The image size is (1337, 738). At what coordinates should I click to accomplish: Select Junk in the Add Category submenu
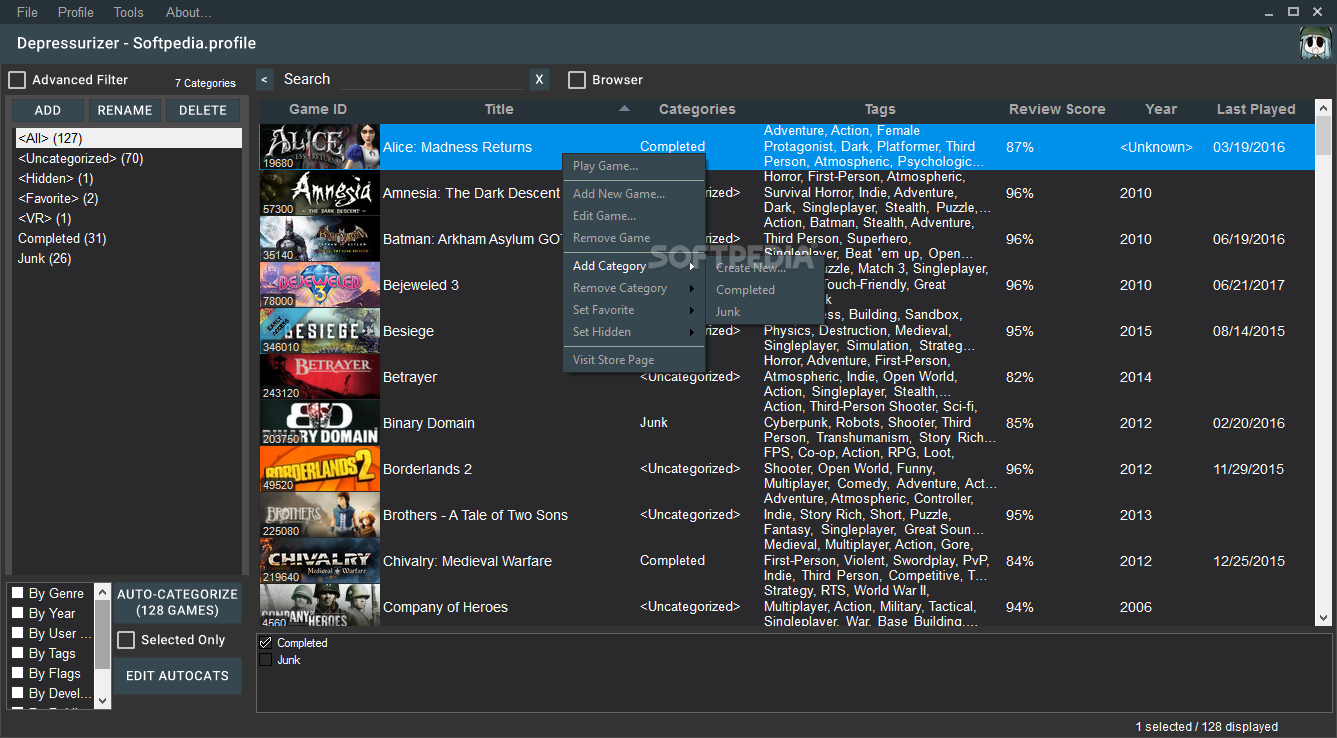[765, 312]
